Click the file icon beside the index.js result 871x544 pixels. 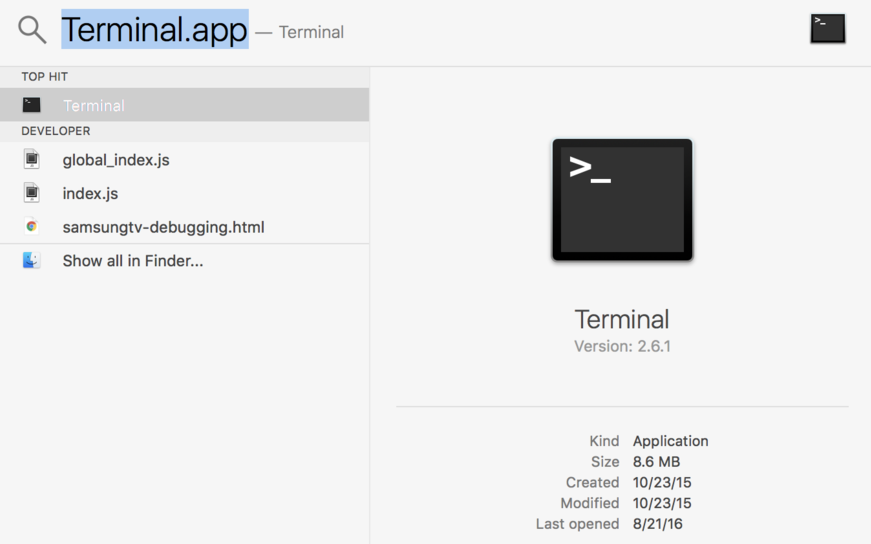pos(32,193)
